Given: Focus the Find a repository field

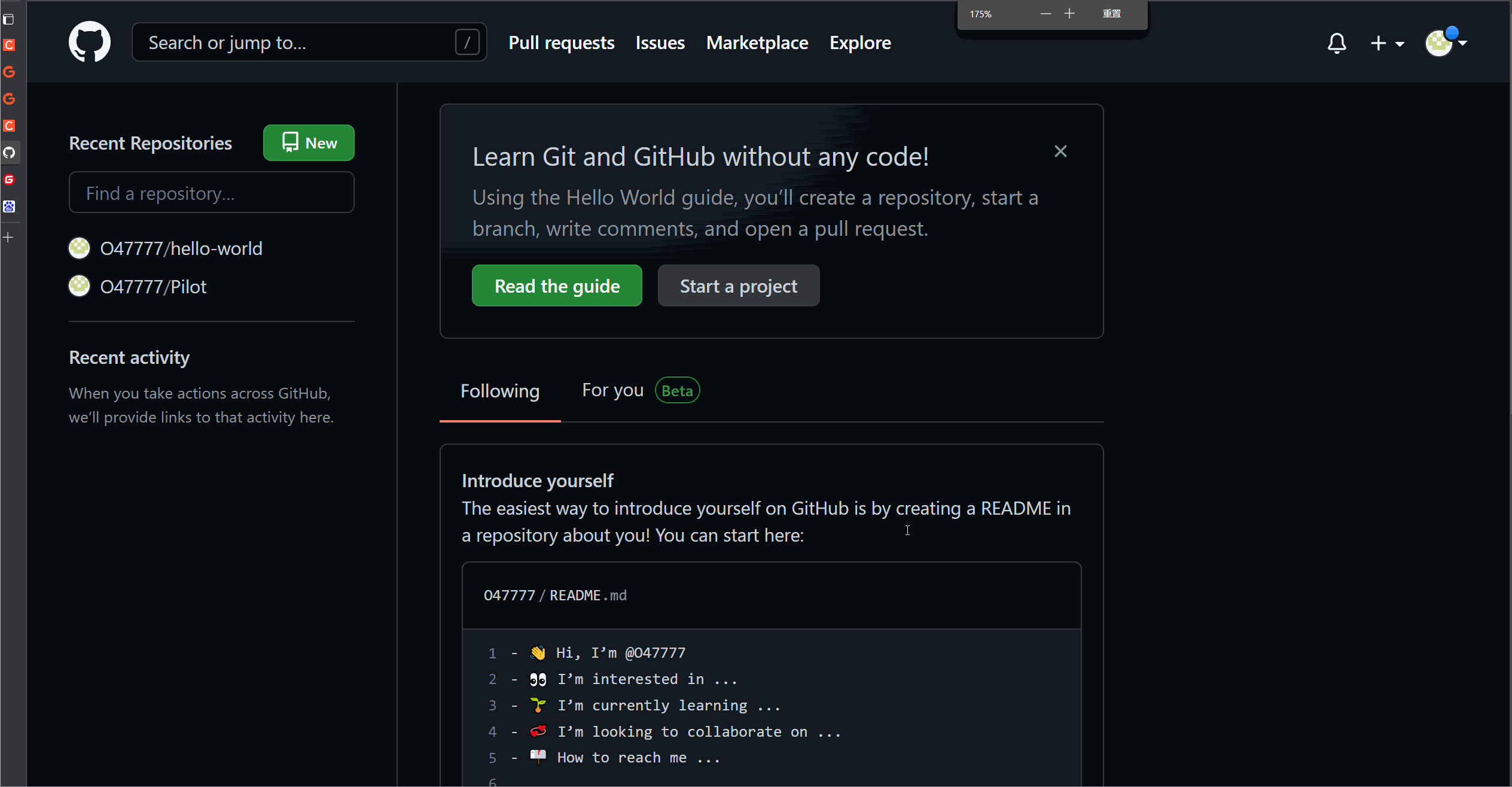Looking at the screenshot, I should click(212, 193).
